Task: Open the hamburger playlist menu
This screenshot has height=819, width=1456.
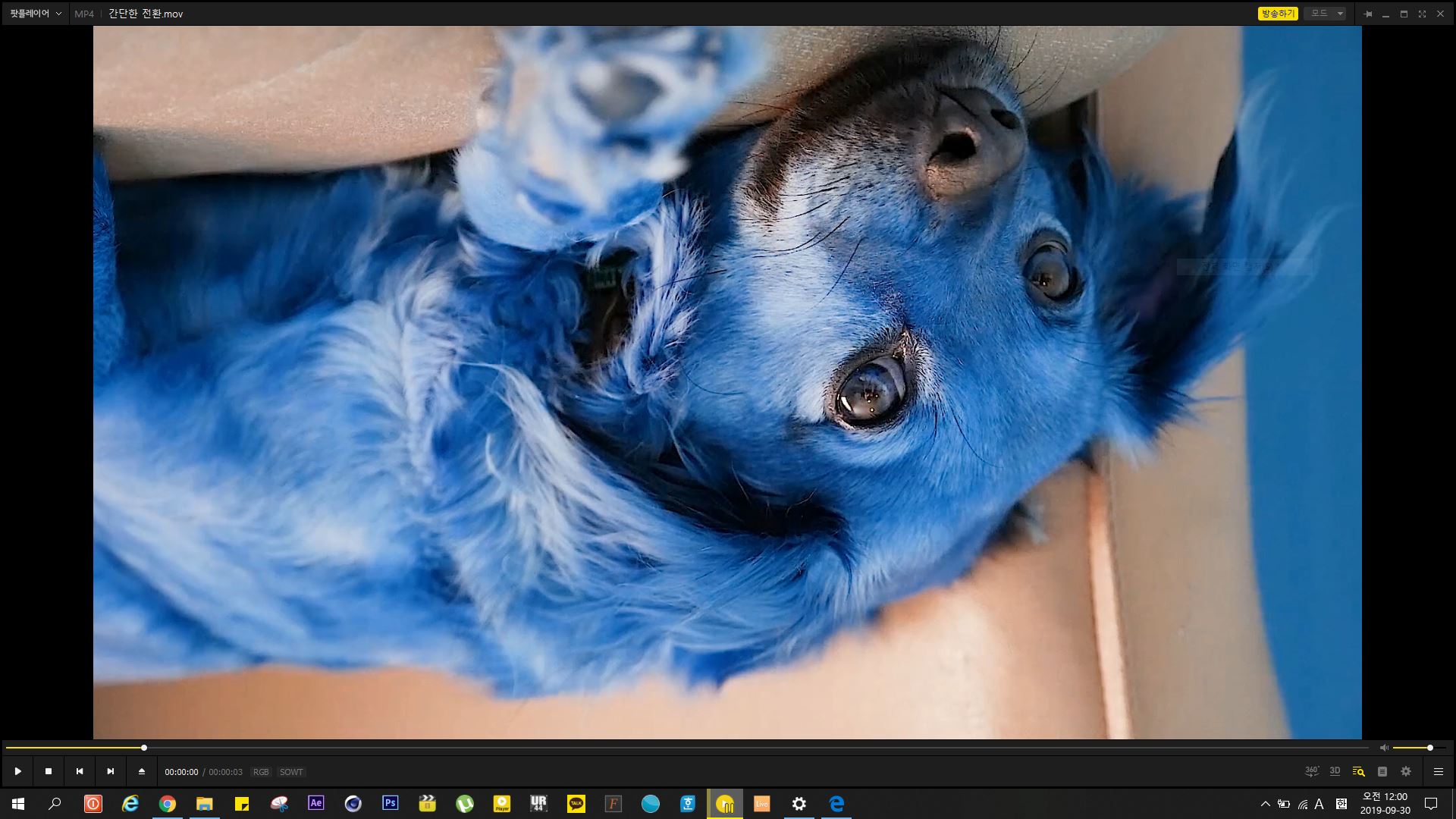Action: click(1439, 771)
